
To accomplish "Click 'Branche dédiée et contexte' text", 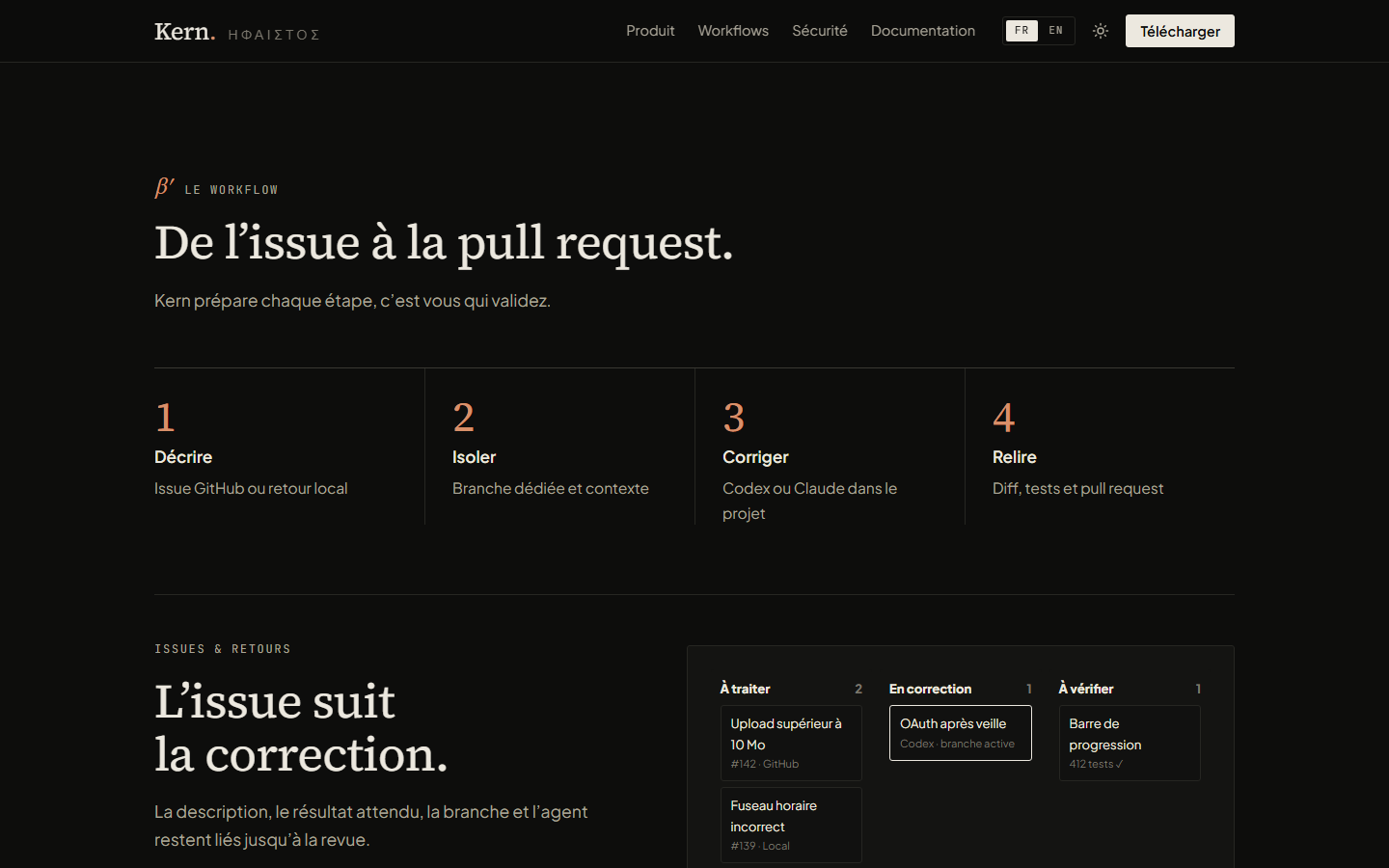I will [551, 489].
